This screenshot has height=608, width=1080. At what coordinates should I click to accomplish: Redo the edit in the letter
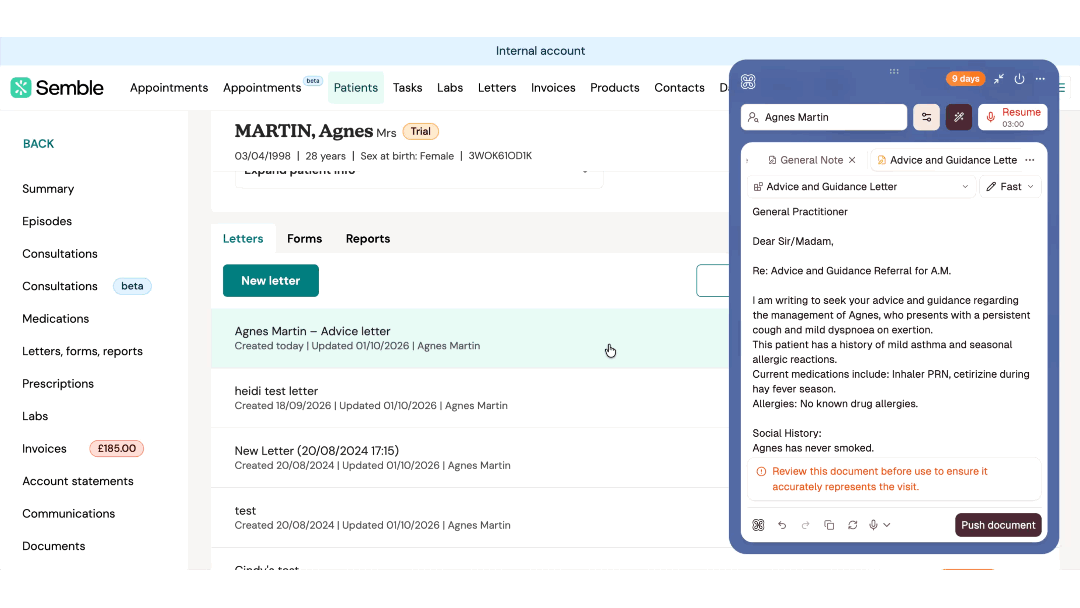point(805,525)
